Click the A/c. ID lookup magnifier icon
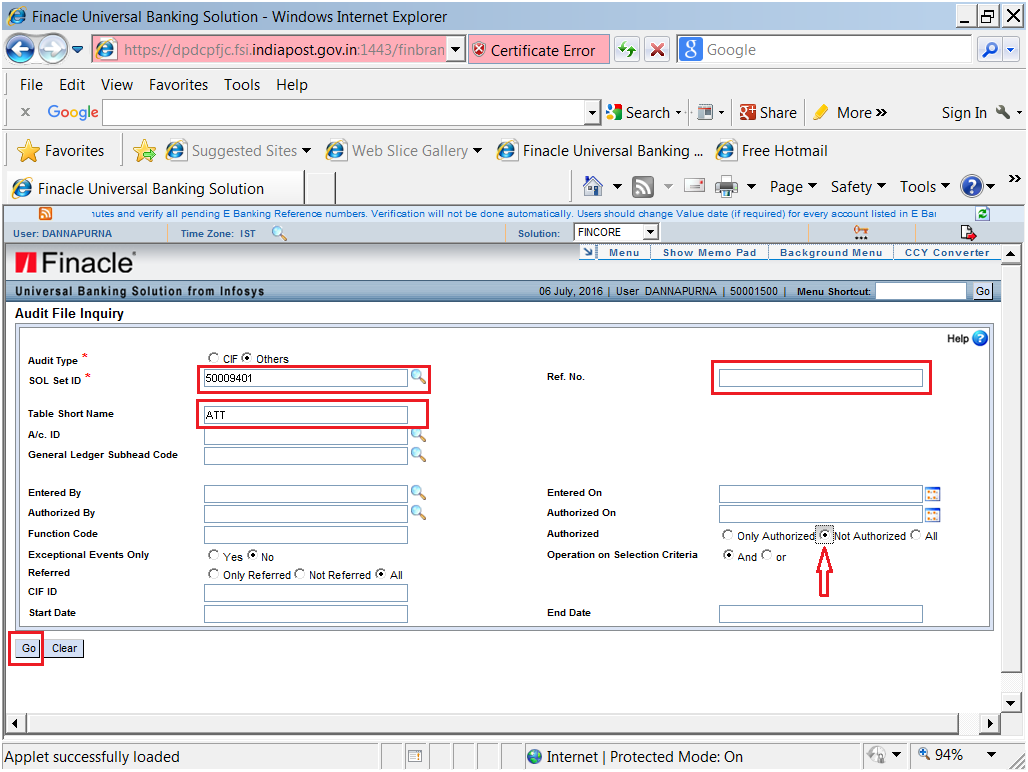1028x772 pixels. pos(419,434)
